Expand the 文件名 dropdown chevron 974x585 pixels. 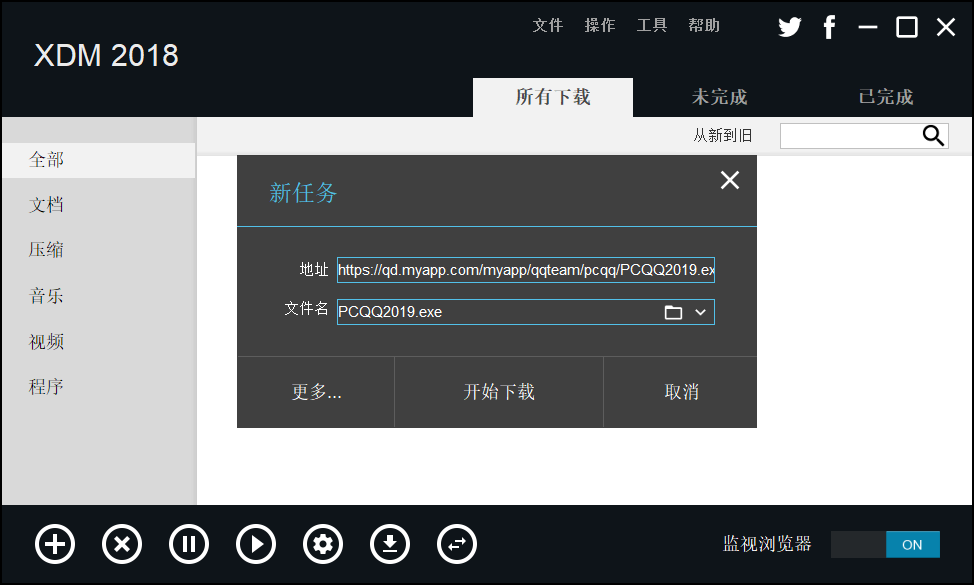pyautogui.click(x=701, y=312)
